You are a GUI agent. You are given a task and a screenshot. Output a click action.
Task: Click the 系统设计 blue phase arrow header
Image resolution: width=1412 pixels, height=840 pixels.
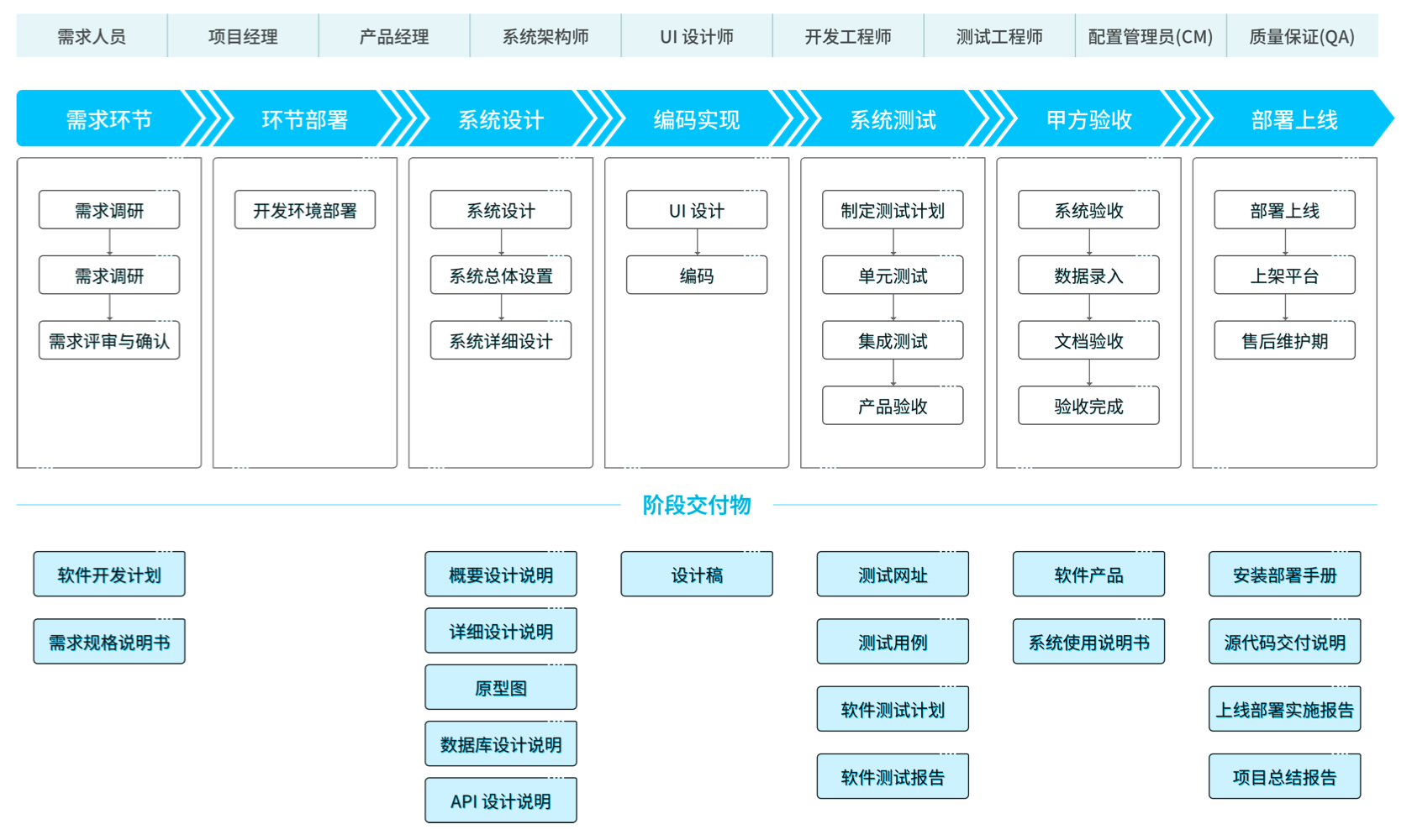coord(501,119)
